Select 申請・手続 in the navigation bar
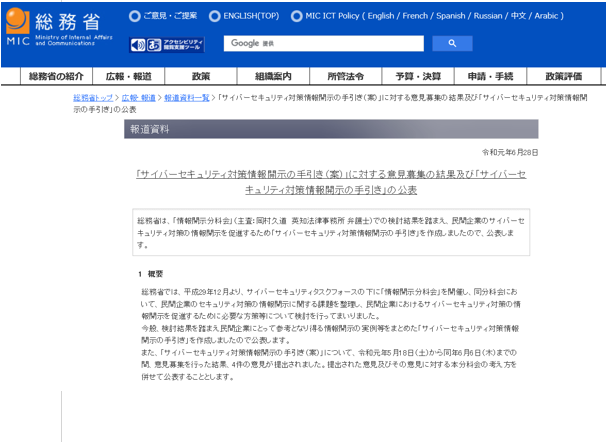The image size is (606, 442). pyautogui.click(x=490, y=76)
